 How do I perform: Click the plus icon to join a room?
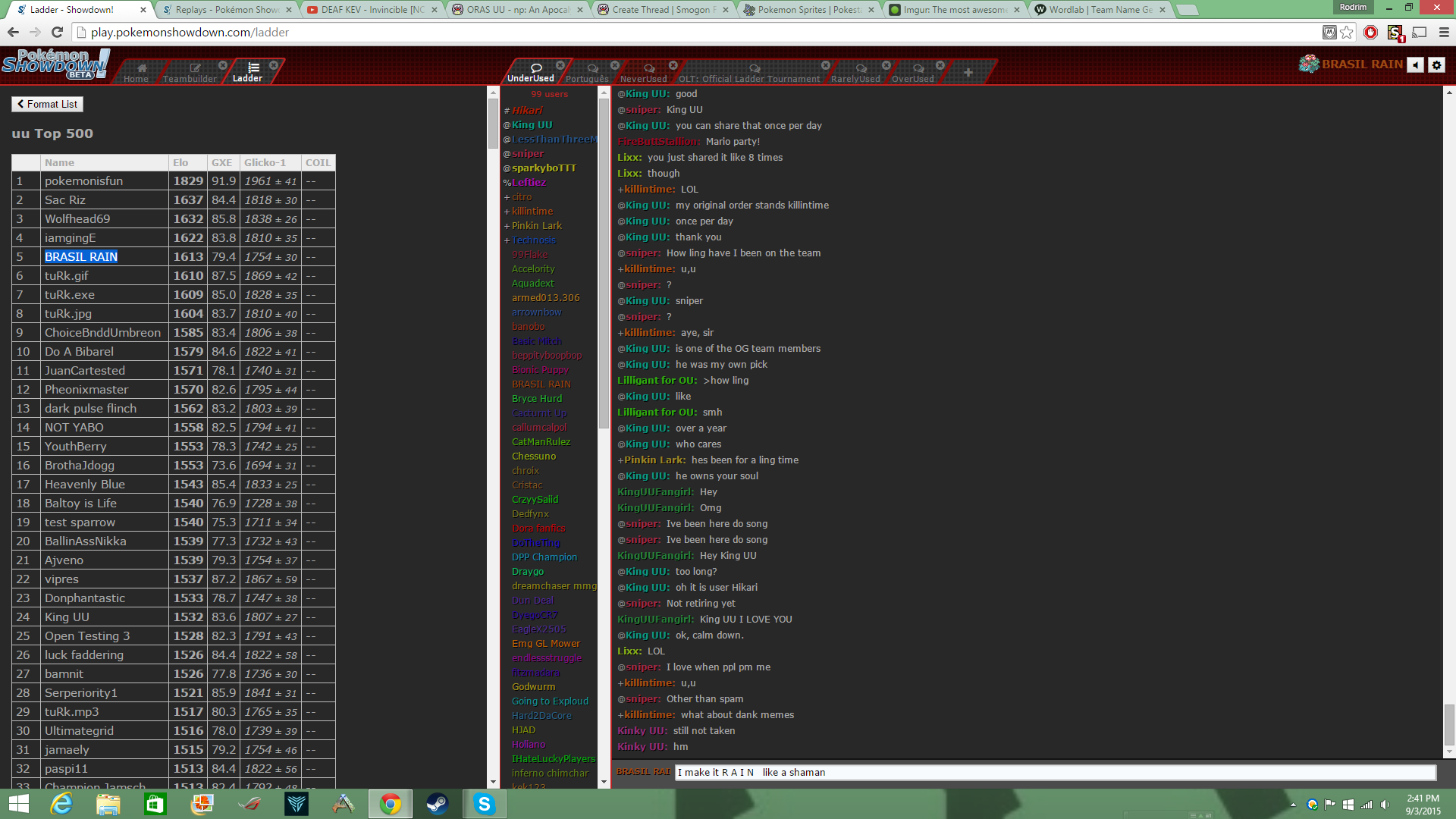click(968, 72)
